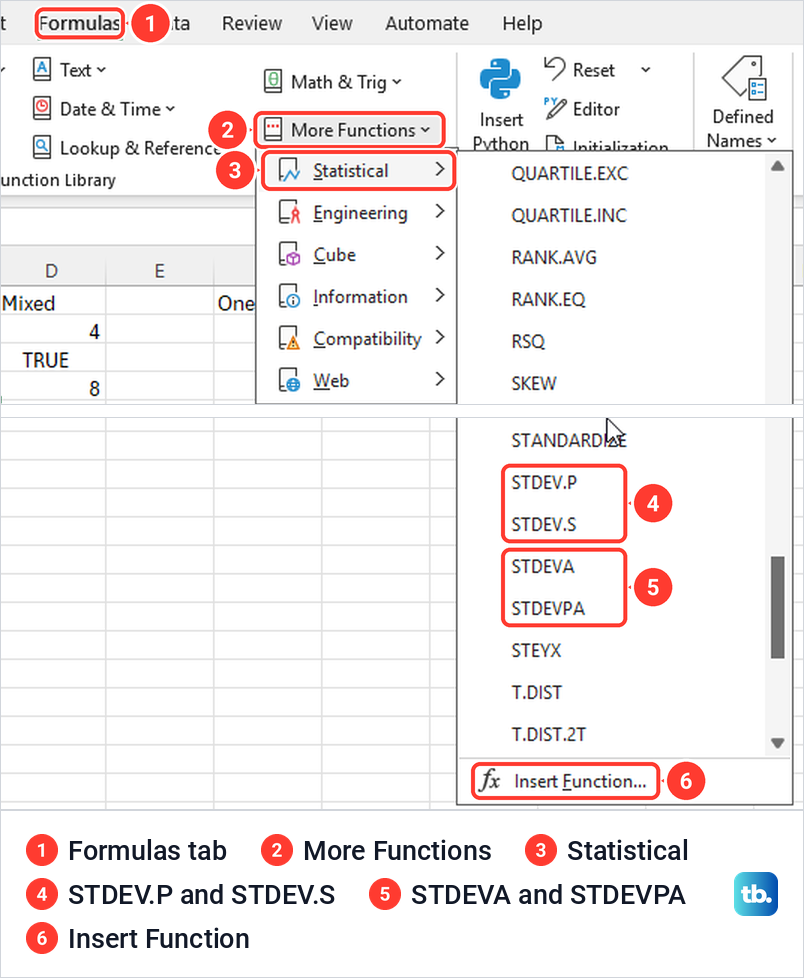Select the STEYX function
Screen dimensions: 804x978
point(536,651)
